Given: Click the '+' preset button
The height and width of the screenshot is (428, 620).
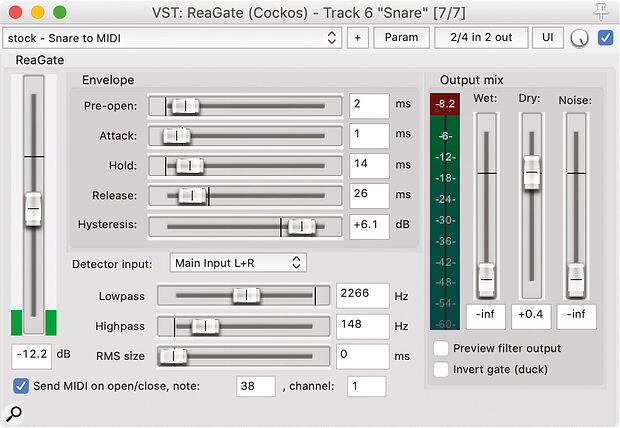Looking at the screenshot, I should tap(357, 38).
